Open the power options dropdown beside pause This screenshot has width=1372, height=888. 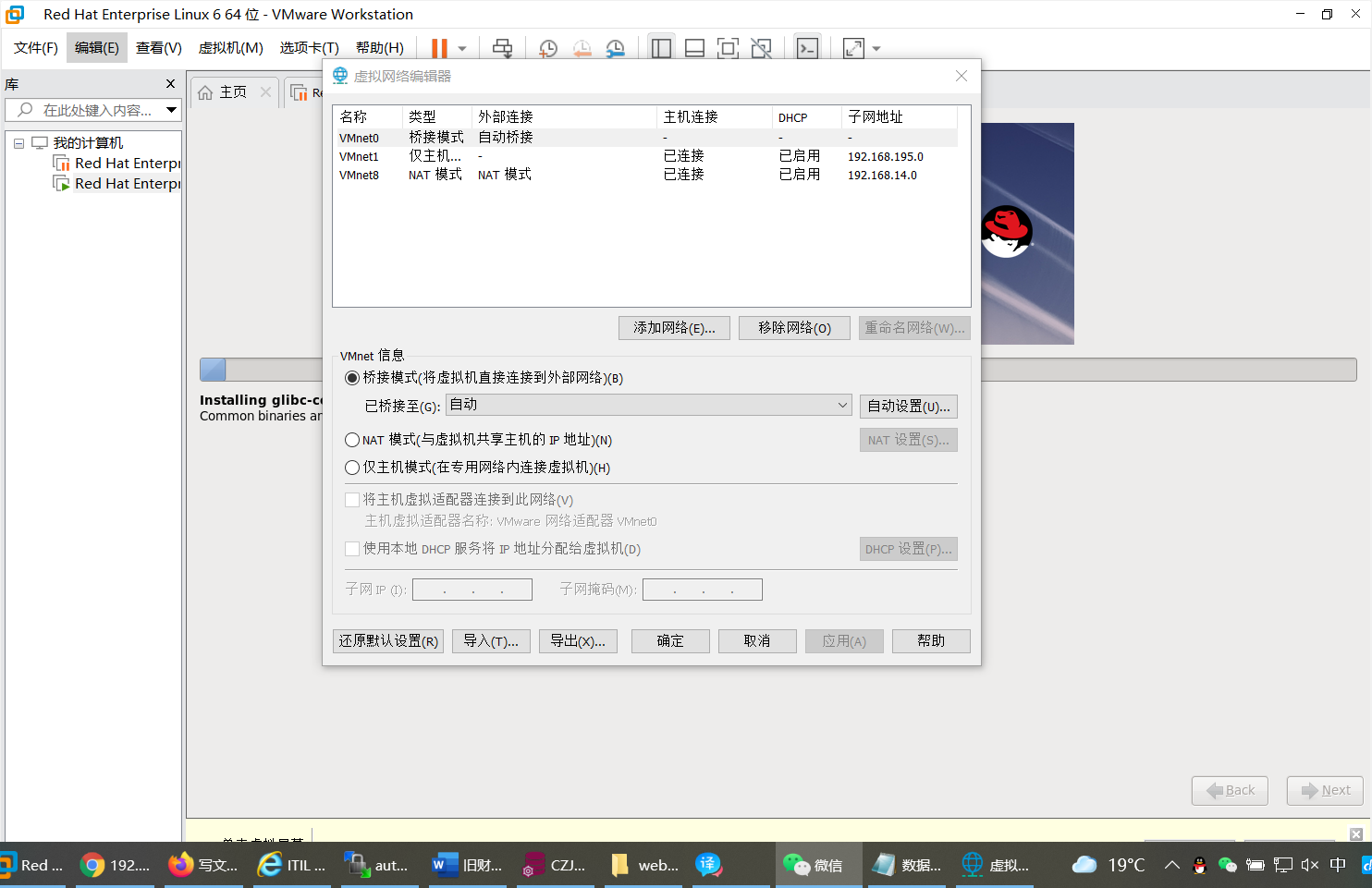click(462, 48)
